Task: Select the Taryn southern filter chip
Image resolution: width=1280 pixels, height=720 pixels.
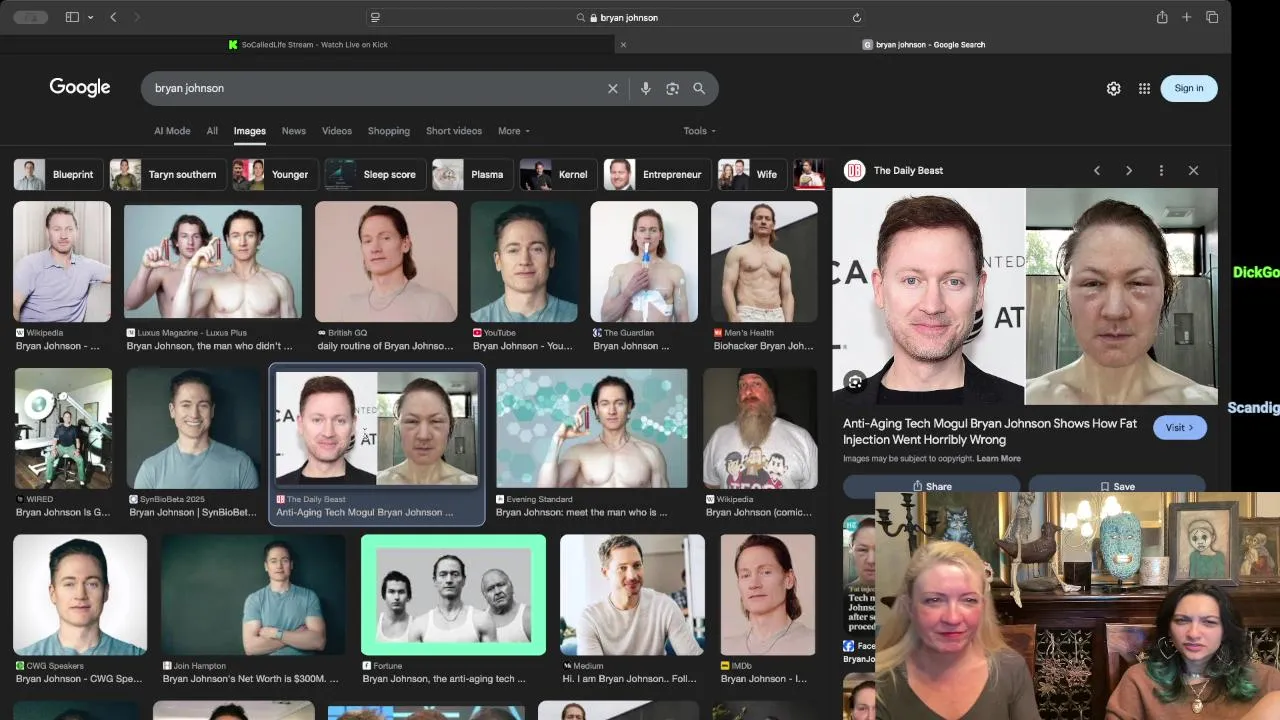Action: (167, 174)
